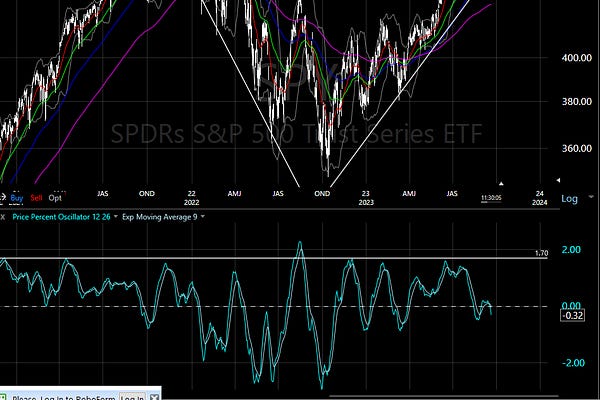The height and width of the screenshot is (400, 600).
Task: Click the horizontal scrollbar at chart bottom
Action: [444, 396]
